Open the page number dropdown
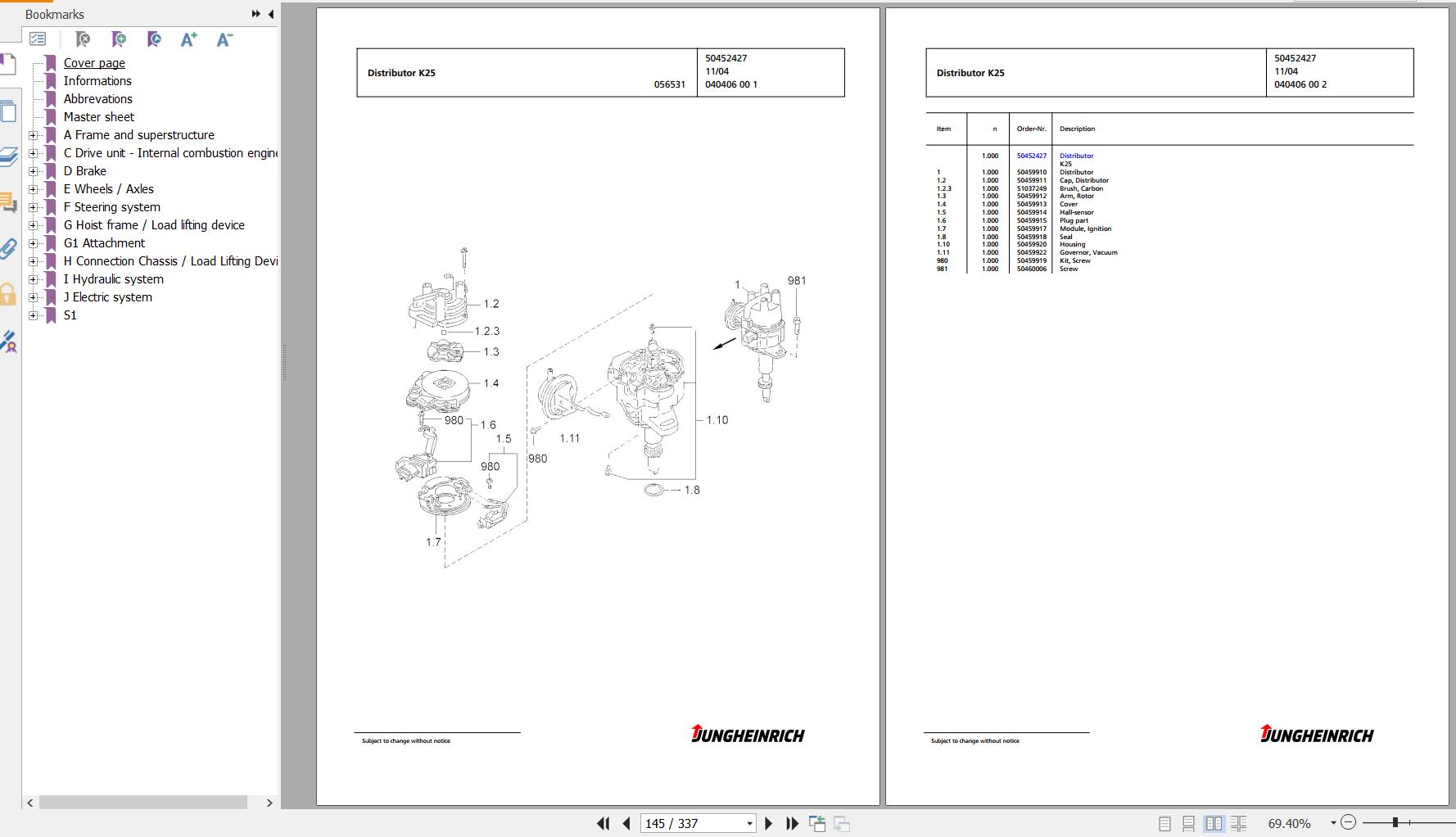The image size is (1456, 837). (x=748, y=824)
